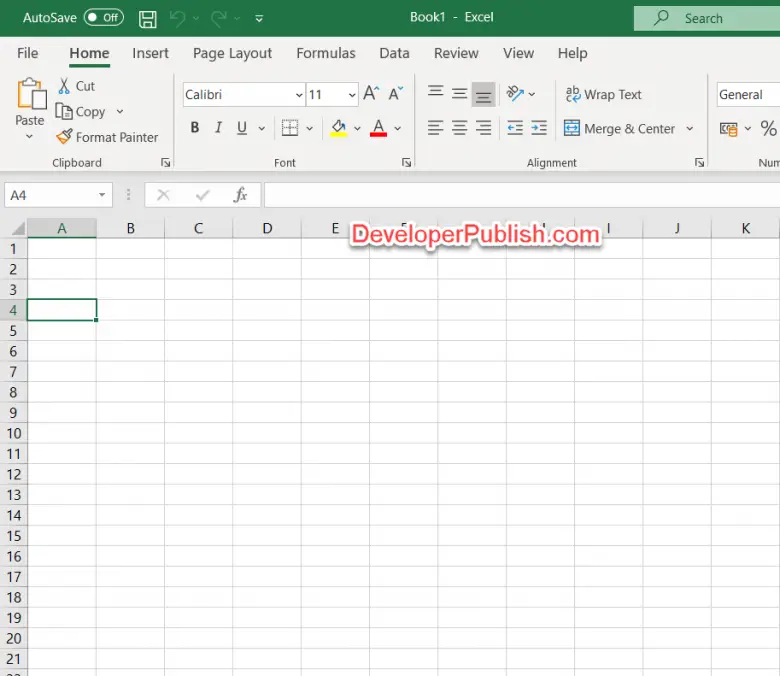Click the Center align icon
The image size is (780, 676).
point(459,128)
